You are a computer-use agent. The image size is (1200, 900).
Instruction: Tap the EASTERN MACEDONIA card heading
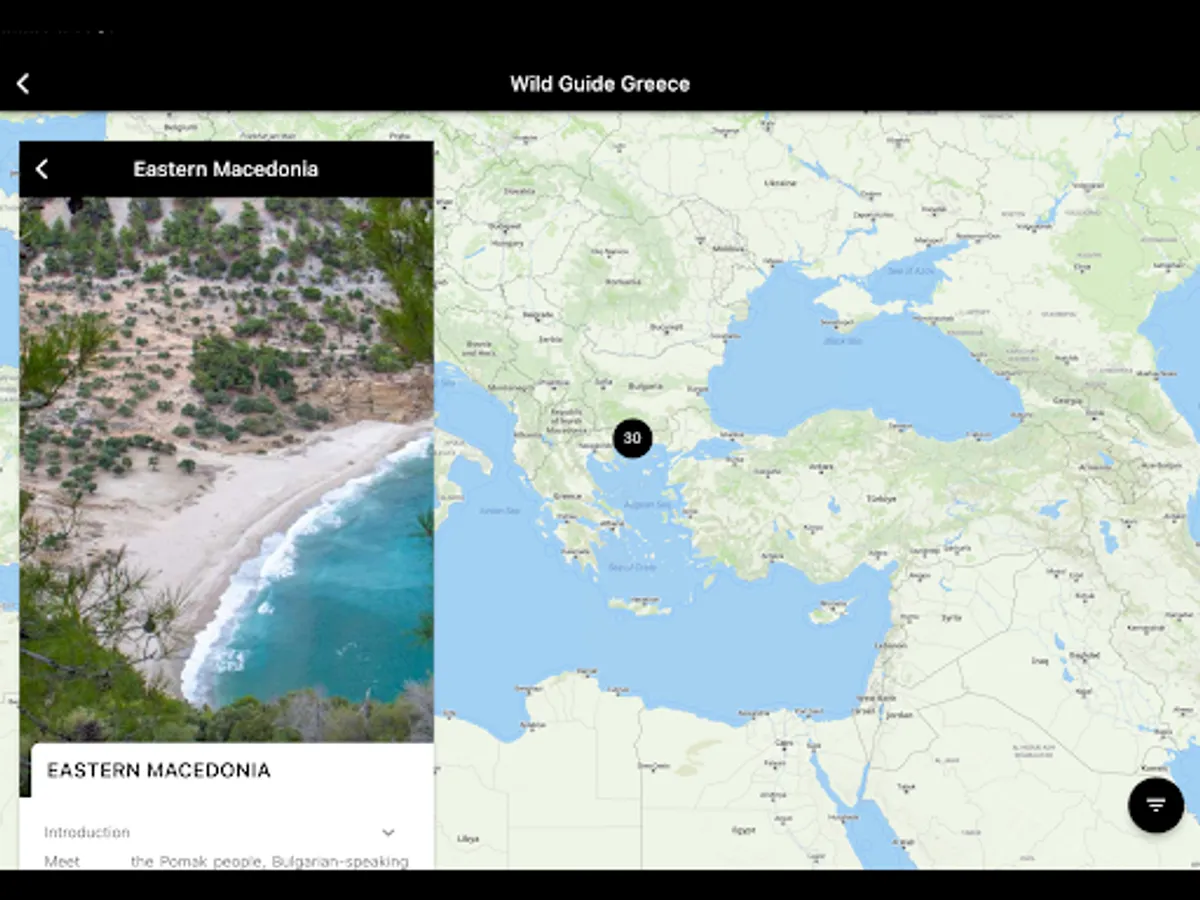tap(159, 770)
